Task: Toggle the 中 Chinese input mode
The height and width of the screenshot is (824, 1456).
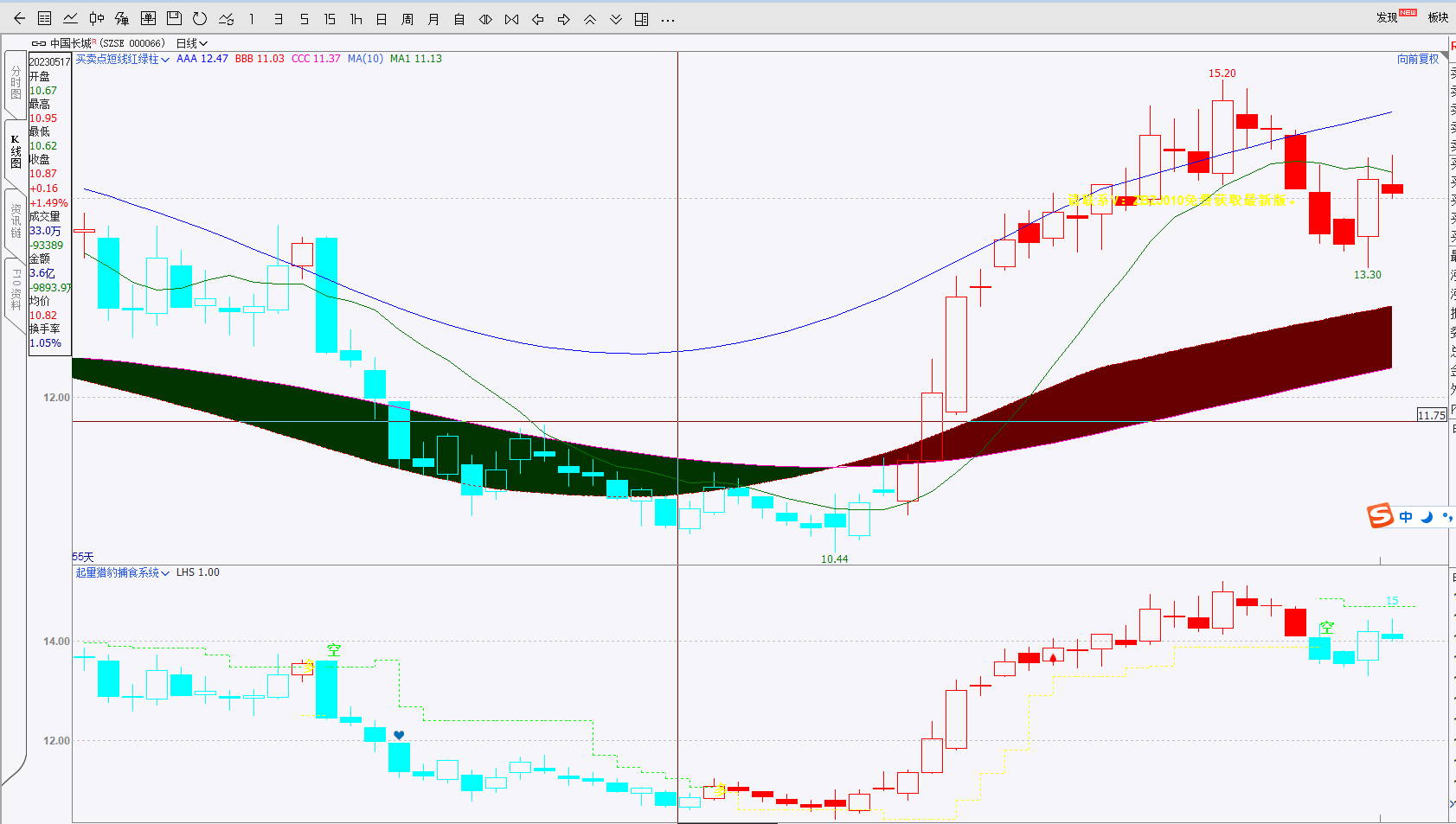Action: pyautogui.click(x=1406, y=517)
